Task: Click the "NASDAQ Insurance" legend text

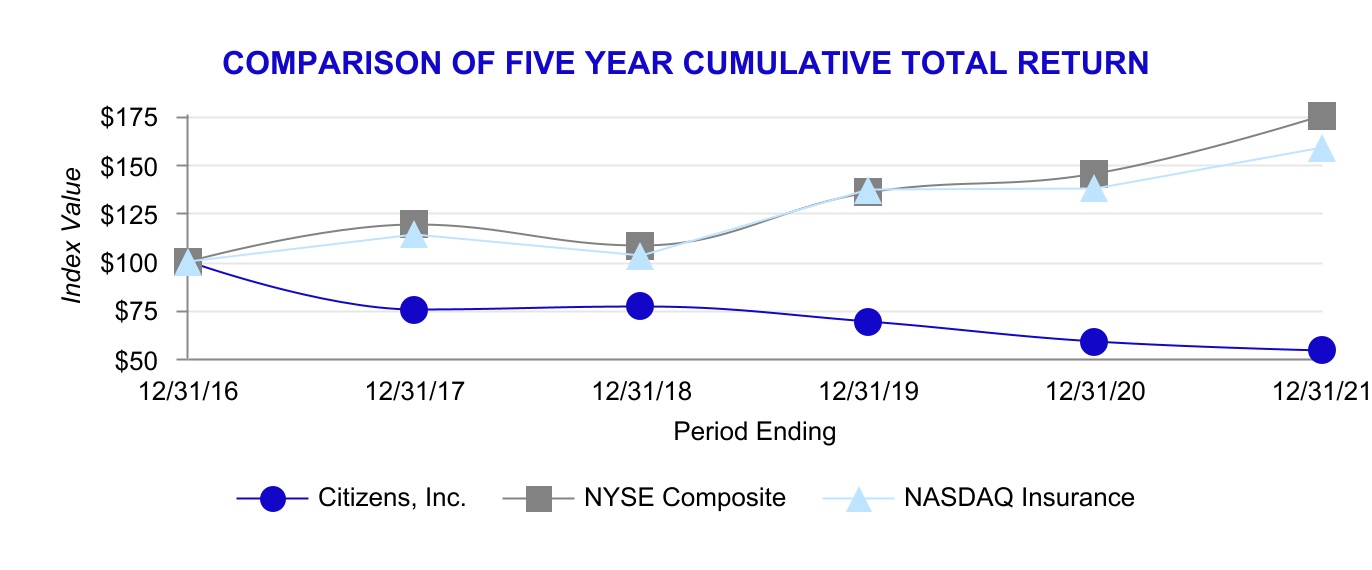Action: tap(1019, 498)
